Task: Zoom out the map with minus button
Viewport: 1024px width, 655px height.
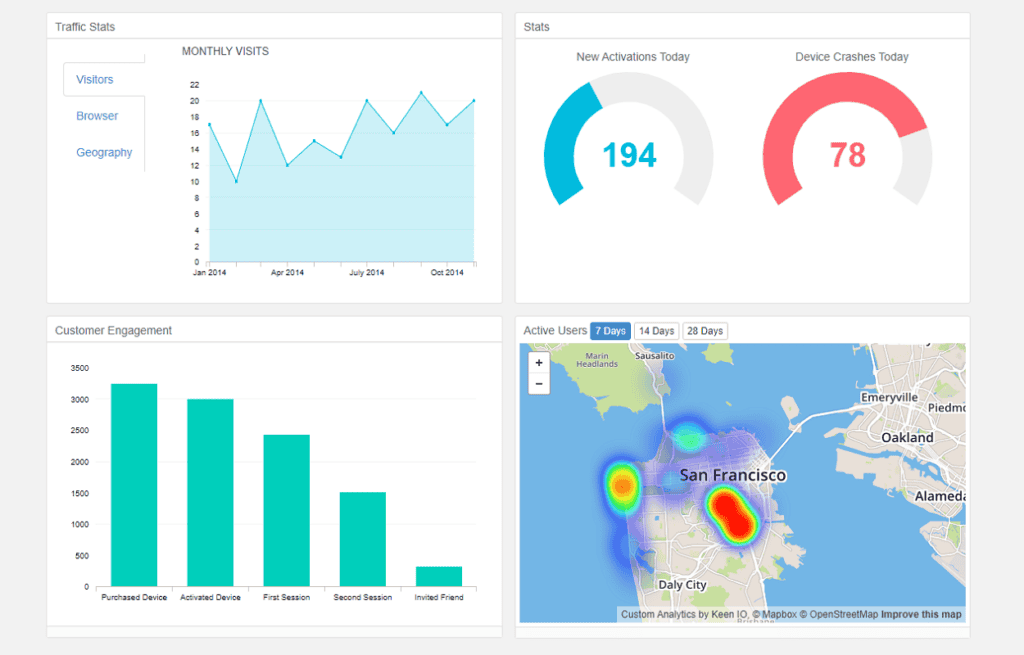Action: point(539,384)
